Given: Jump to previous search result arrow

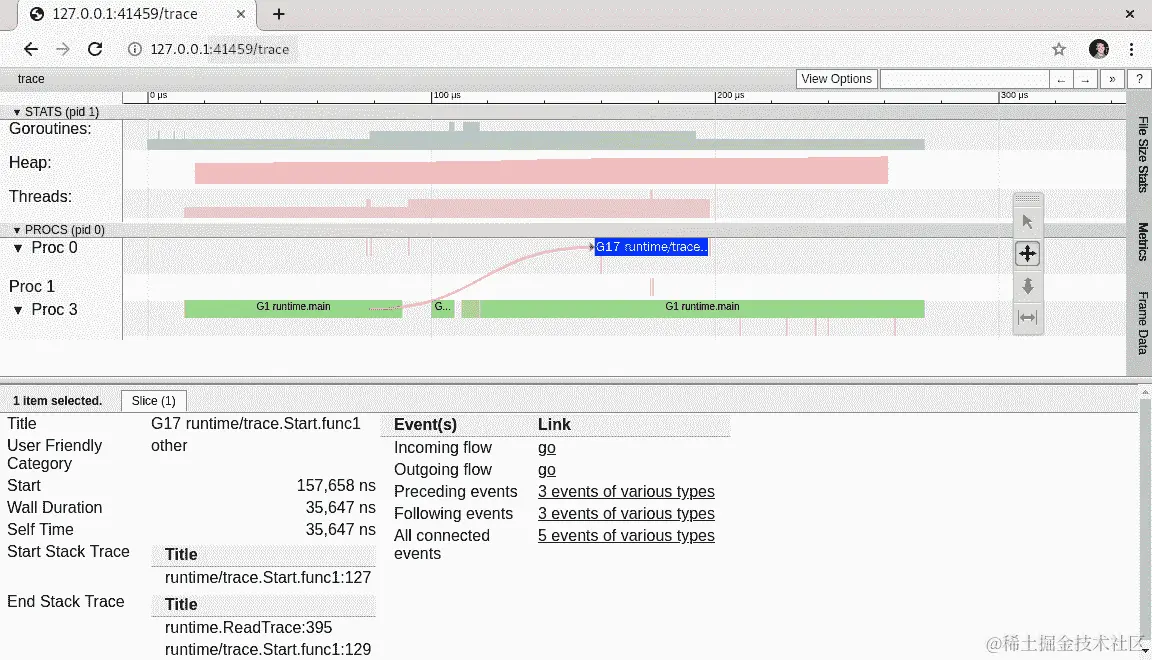Looking at the screenshot, I should click(x=1061, y=79).
